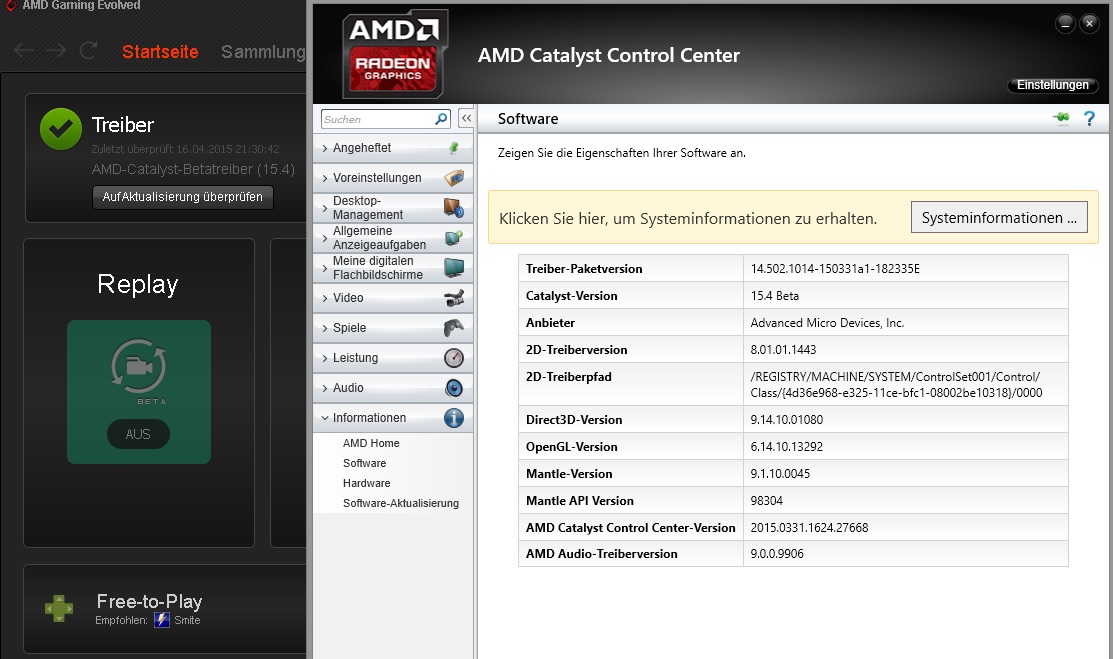
Task: Expand the Audio section
Action: (x=325, y=388)
